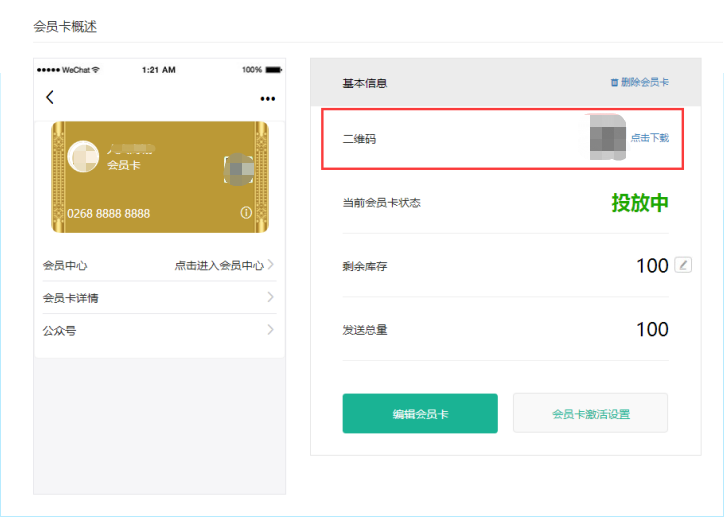Click the 点击下载 QR code link
Image resolution: width=724 pixels, height=517 pixels.
(649, 138)
